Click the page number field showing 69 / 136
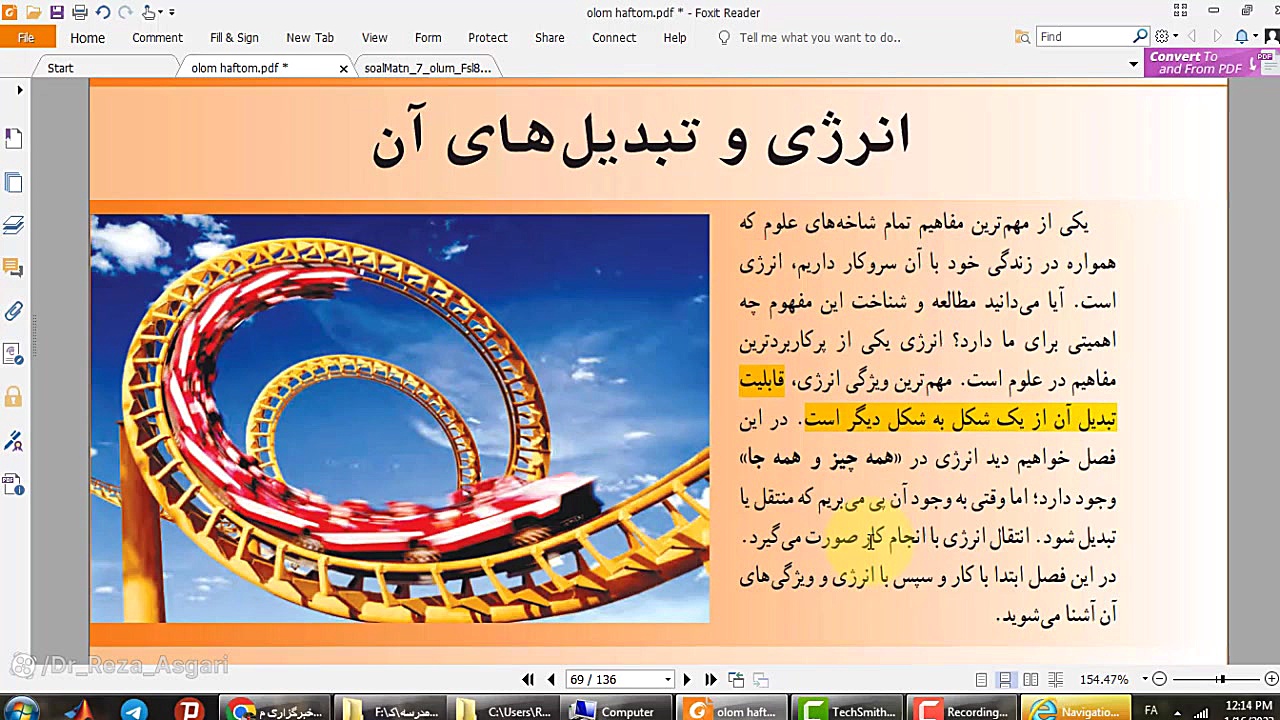The image size is (1280, 720). tap(612, 679)
